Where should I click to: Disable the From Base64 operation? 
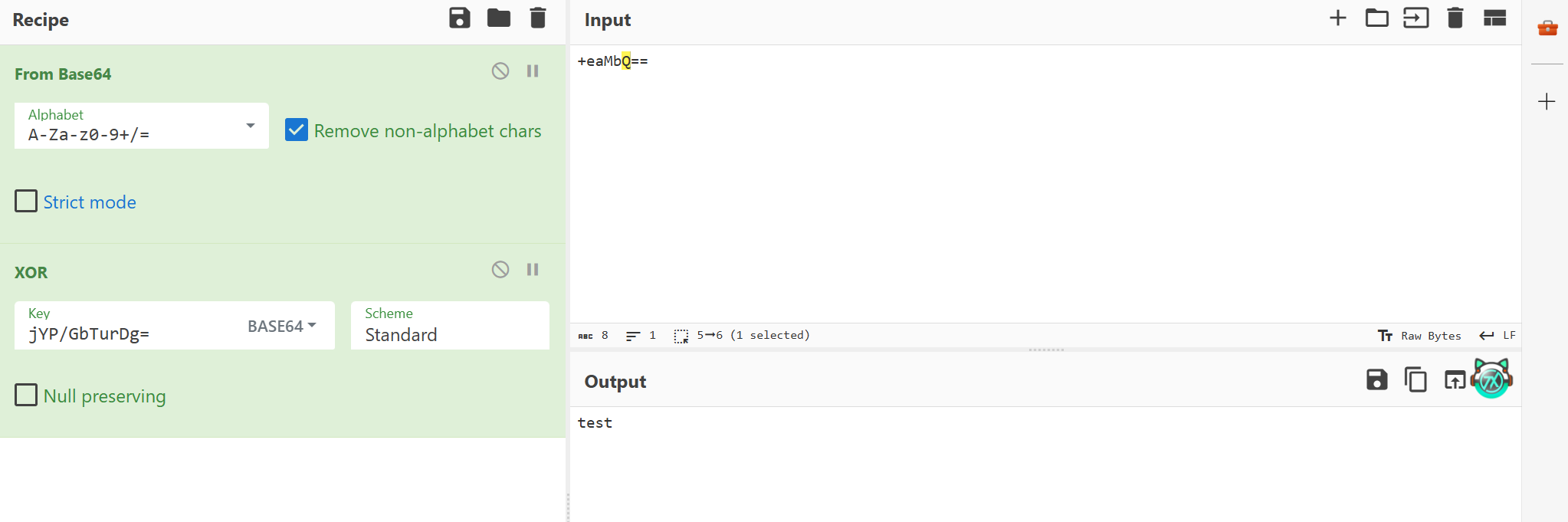(x=500, y=71)
